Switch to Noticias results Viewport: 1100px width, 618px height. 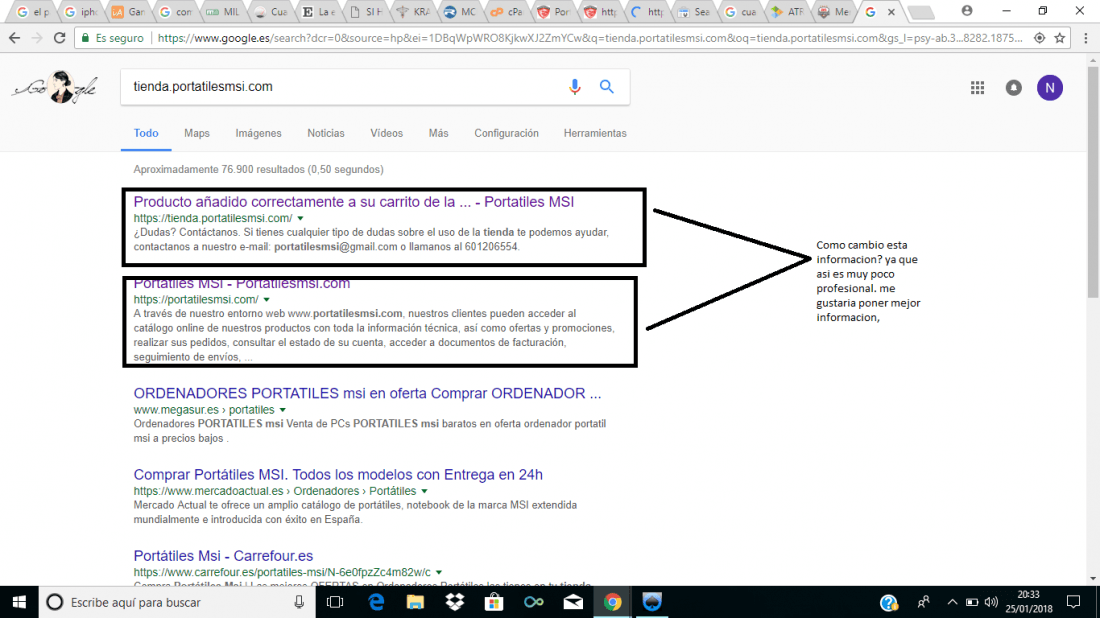pyautogui.click(x=326, y=133)
